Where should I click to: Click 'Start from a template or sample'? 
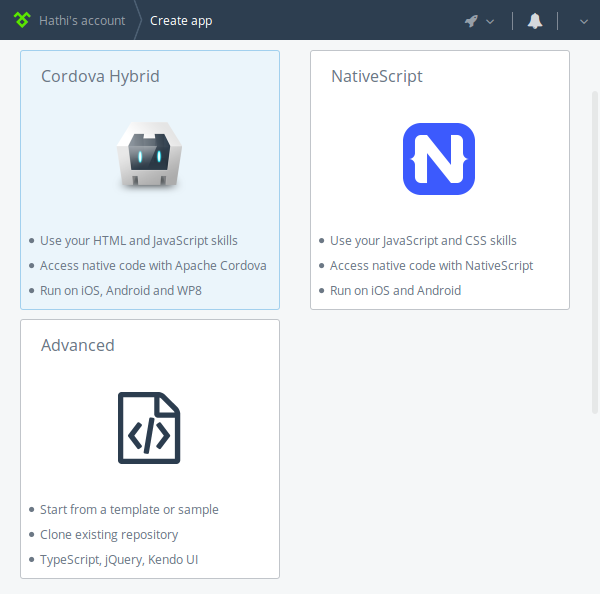(129, 510)
